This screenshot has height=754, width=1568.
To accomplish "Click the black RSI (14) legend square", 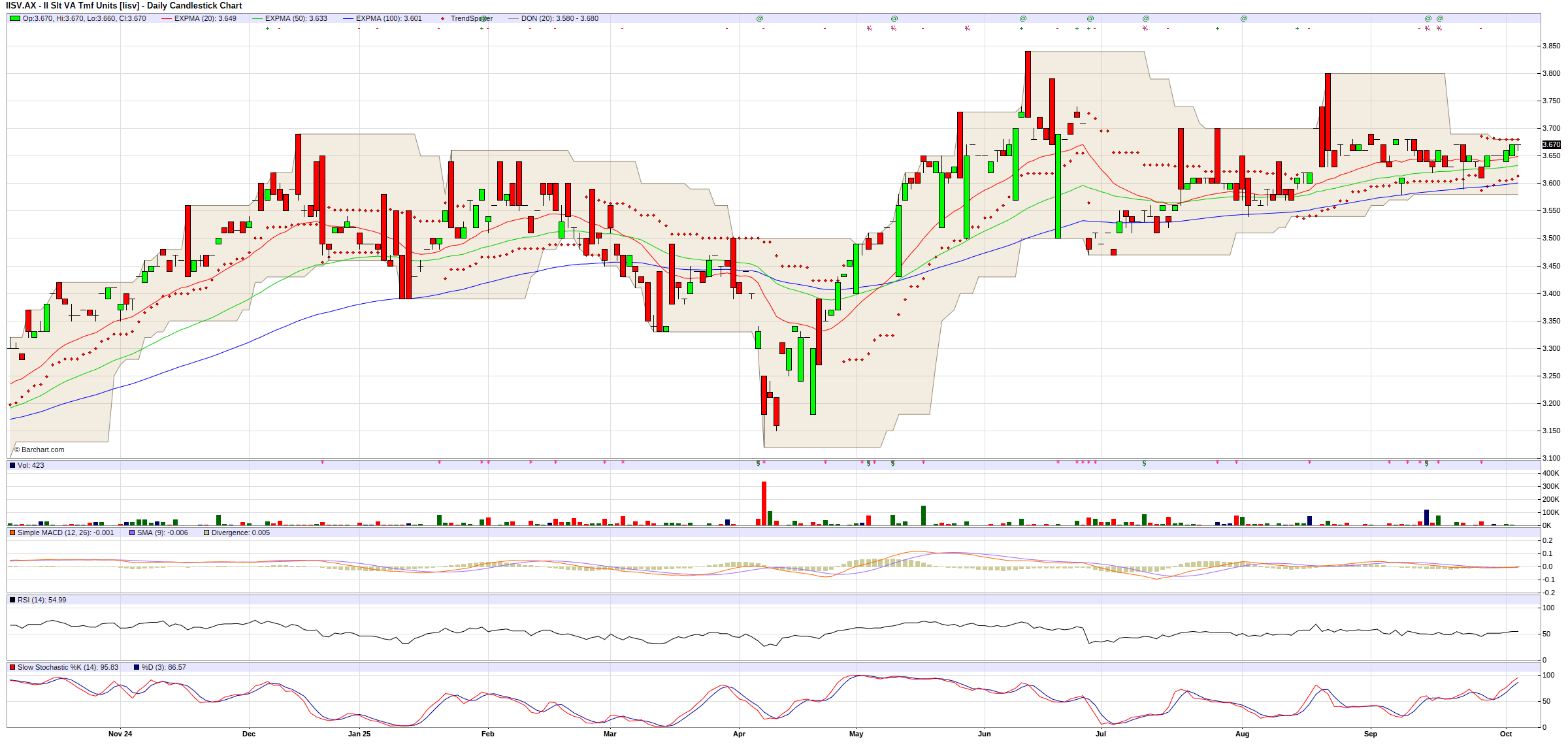I will [x=12, y=600].
